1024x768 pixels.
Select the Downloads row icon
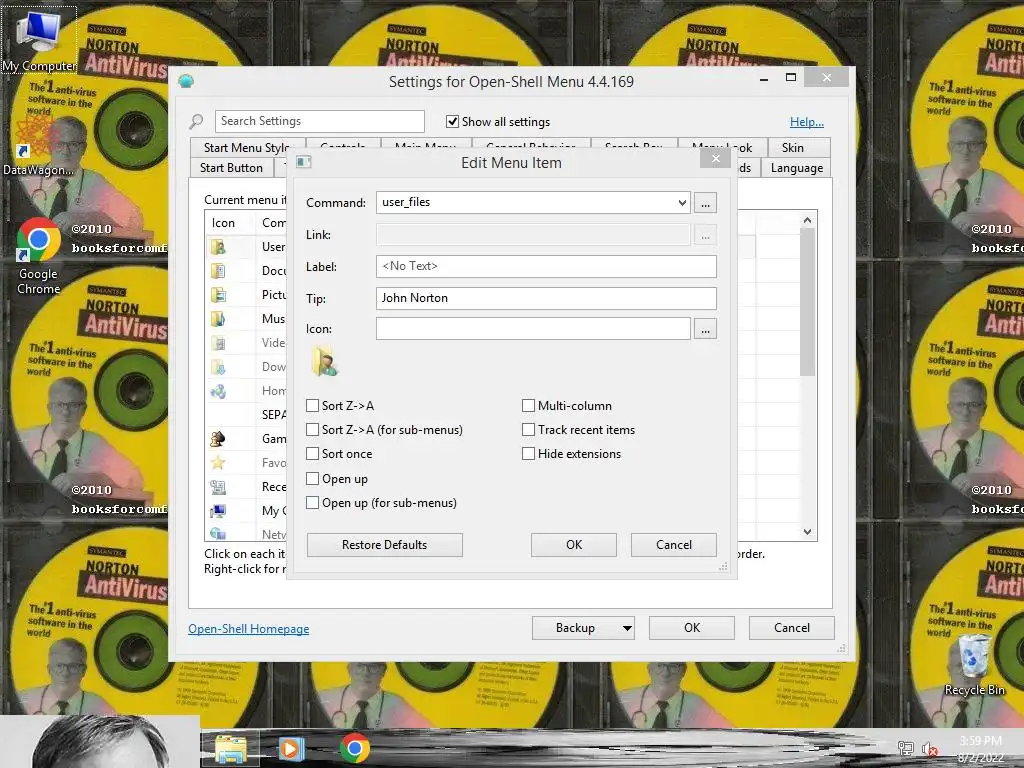pyautogui.click(x=217, y=366)
